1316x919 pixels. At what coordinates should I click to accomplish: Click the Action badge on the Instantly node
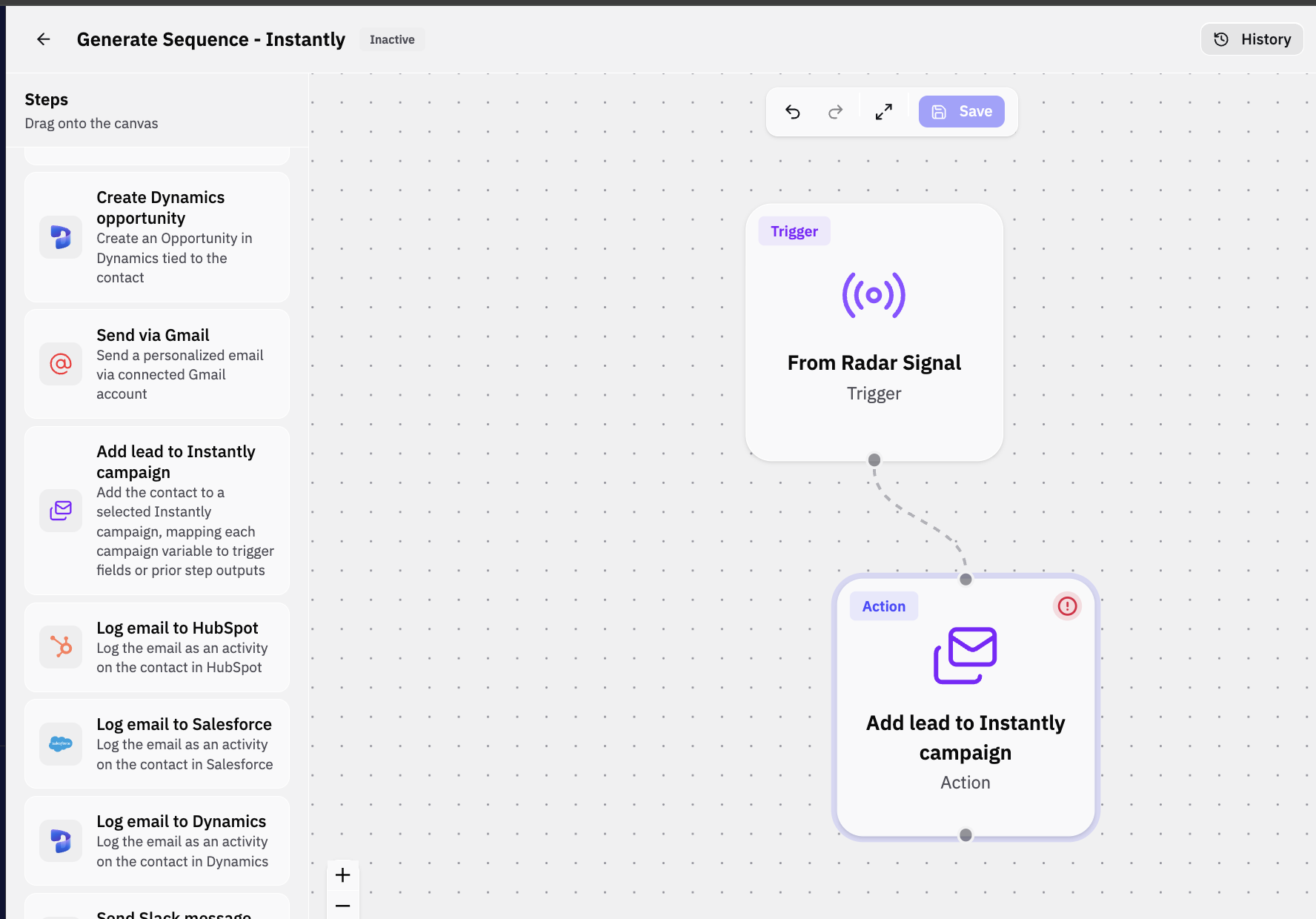(884, 606)
